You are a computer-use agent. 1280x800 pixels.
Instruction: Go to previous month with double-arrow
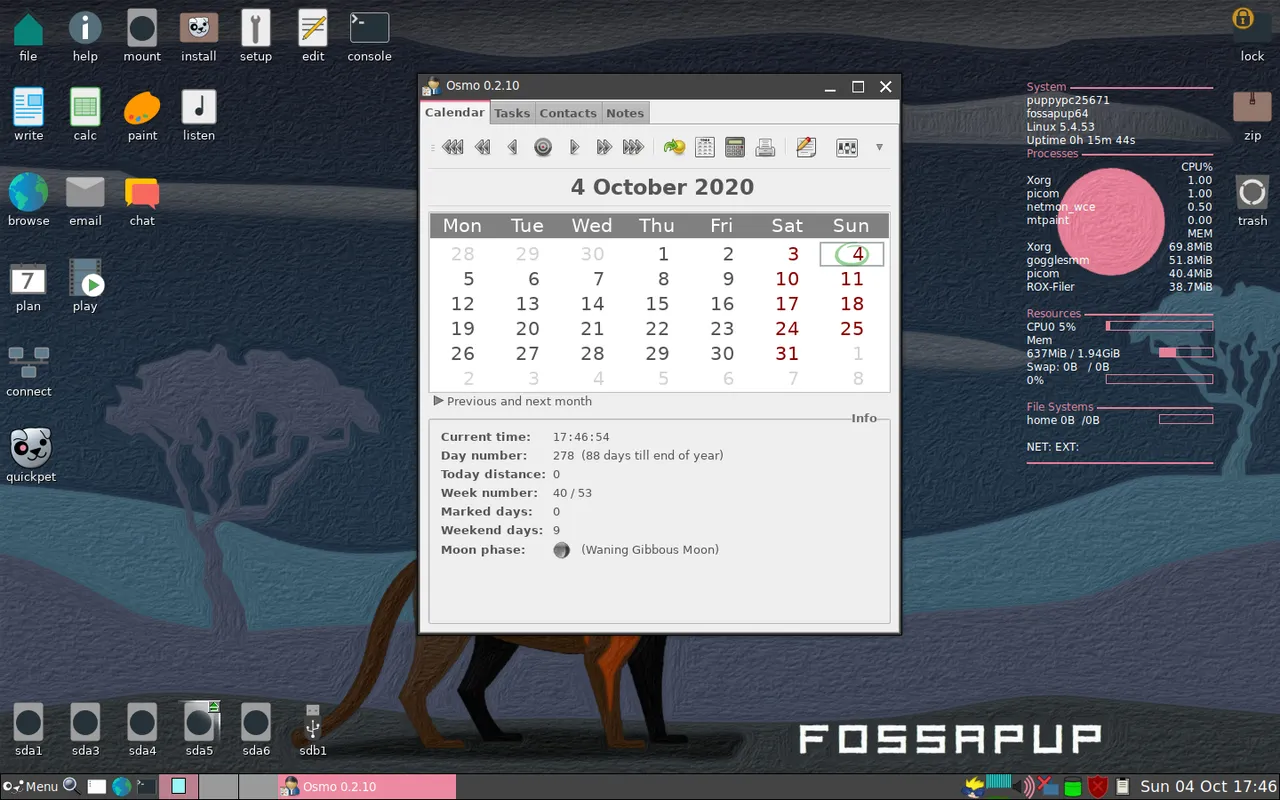pyautogui.click(x=483, y=147)
